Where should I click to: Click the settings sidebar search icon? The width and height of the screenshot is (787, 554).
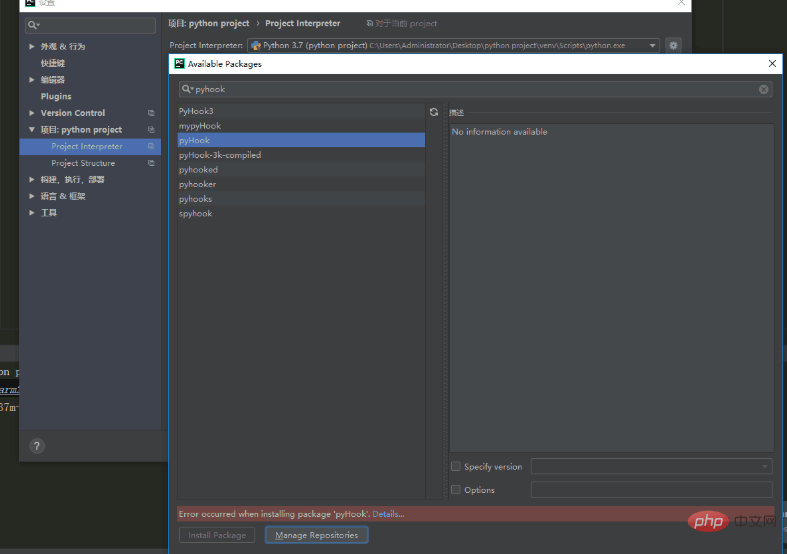point(33,25)
